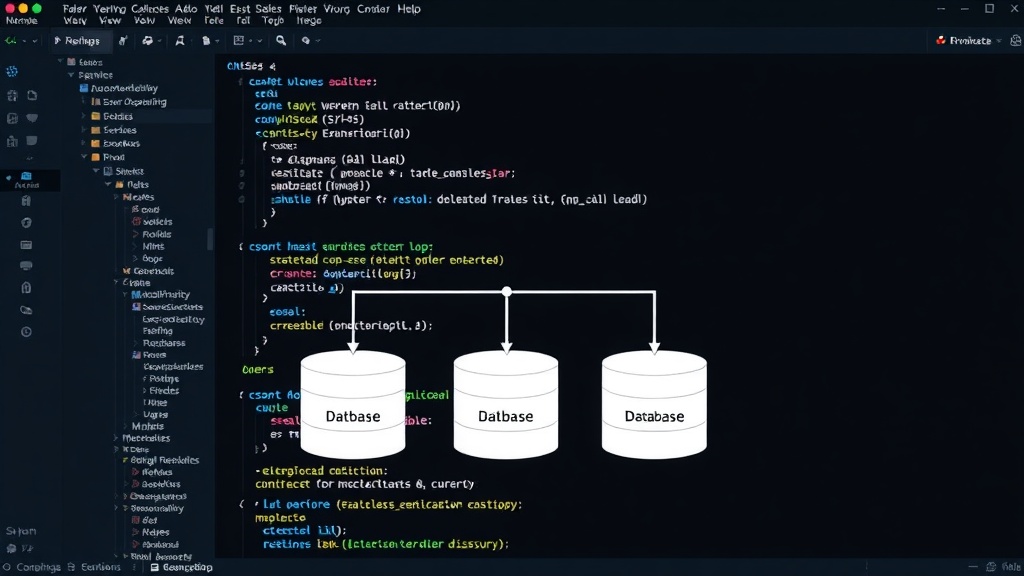
Task: Collapse the Sernice tree node
Action: [71, 75]
